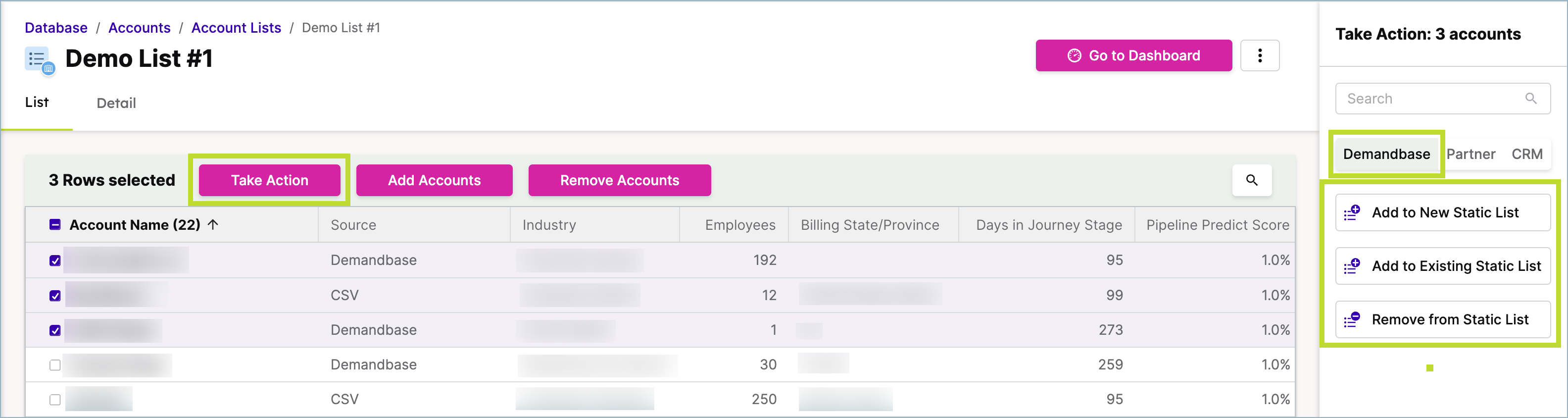
Task: Click the Add to Existing Static List icon
Action: pyautogui.click(x=1352, y=266)
